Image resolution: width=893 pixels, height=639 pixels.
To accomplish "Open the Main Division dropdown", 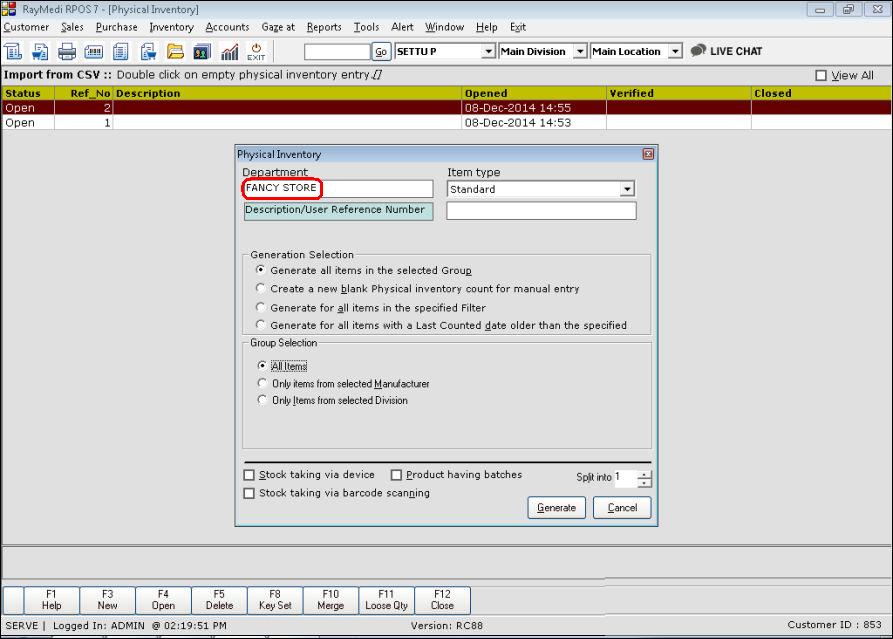I will (580, 51).
